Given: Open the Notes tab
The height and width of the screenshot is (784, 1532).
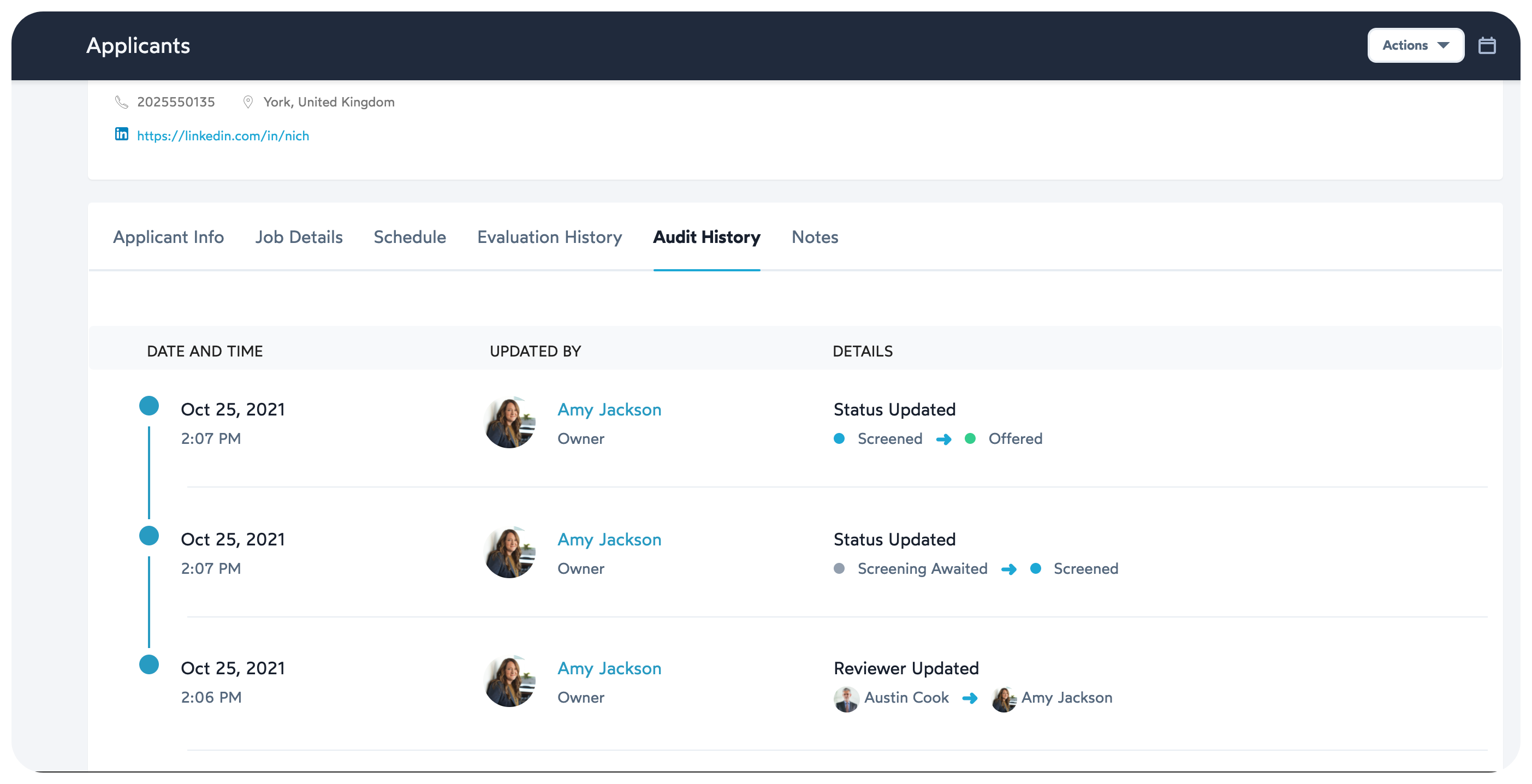Looking at the screenshot, I should [814, 237].
